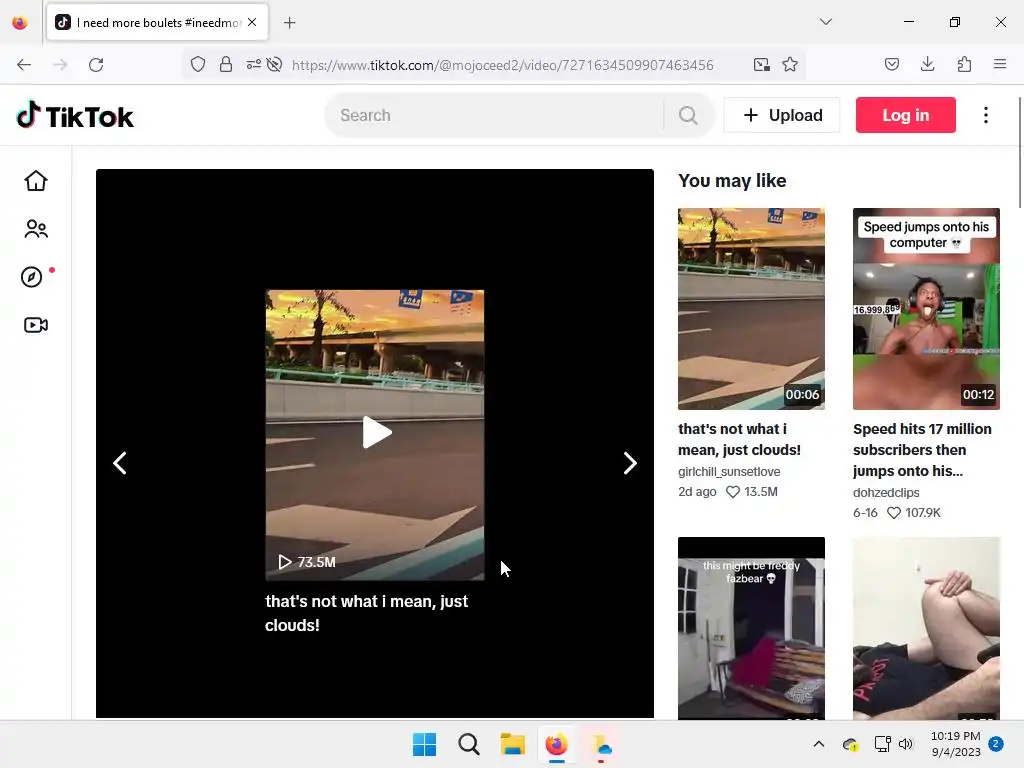Click the site security padlock icon
This screenshot has height=768, width=1024.
225,64
